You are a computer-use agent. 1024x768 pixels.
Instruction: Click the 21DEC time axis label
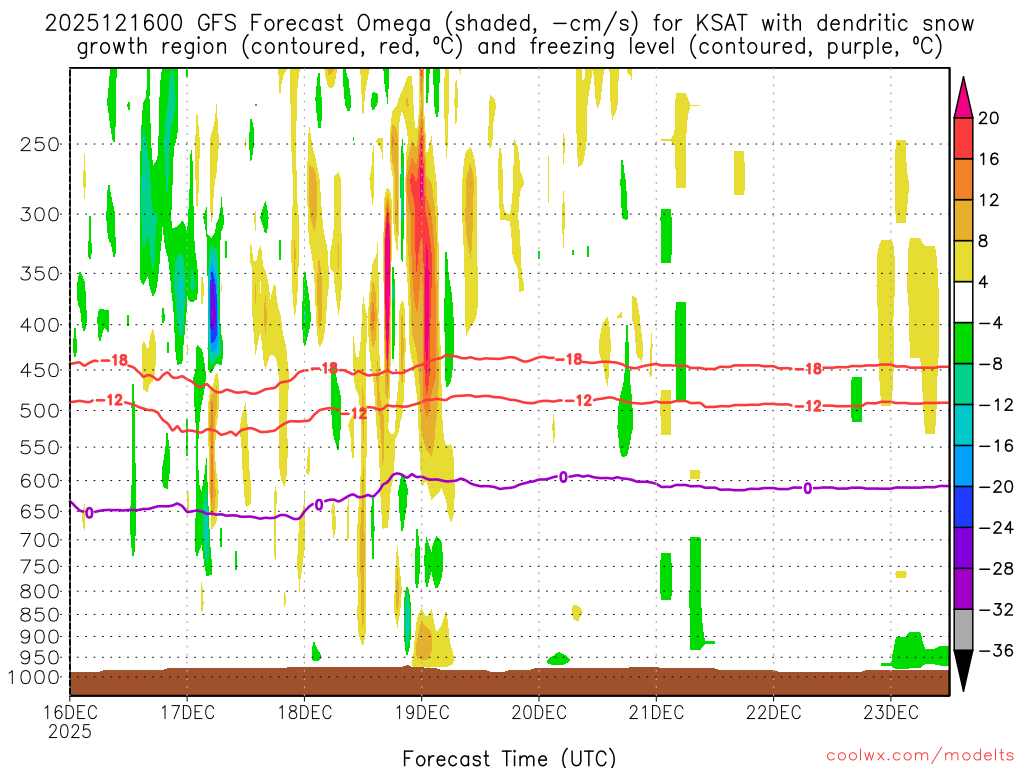(x=656, y=712)
